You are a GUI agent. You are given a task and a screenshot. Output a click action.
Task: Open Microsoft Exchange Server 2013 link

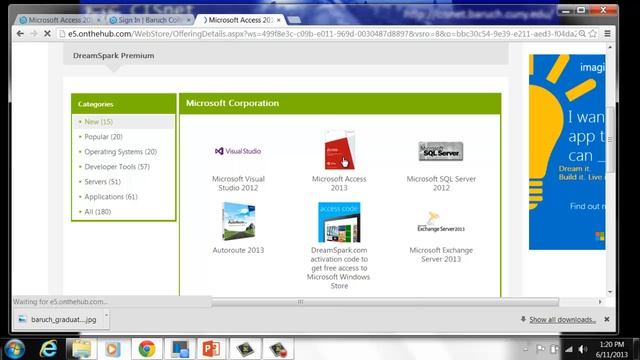[441, 255]
